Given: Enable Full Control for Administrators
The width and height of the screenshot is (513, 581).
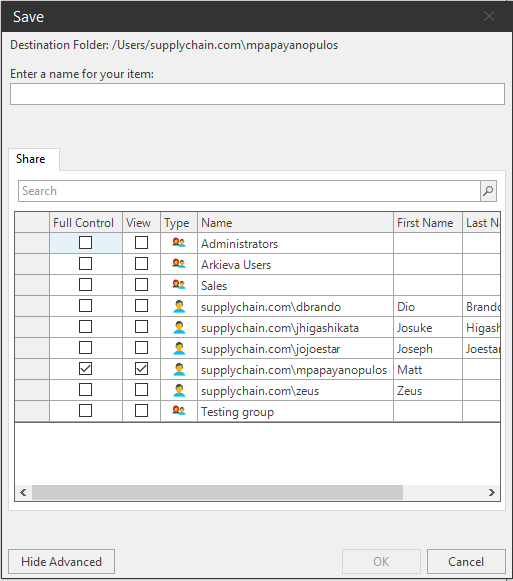Looking at the screenshot, I should (x=85, y=243).
